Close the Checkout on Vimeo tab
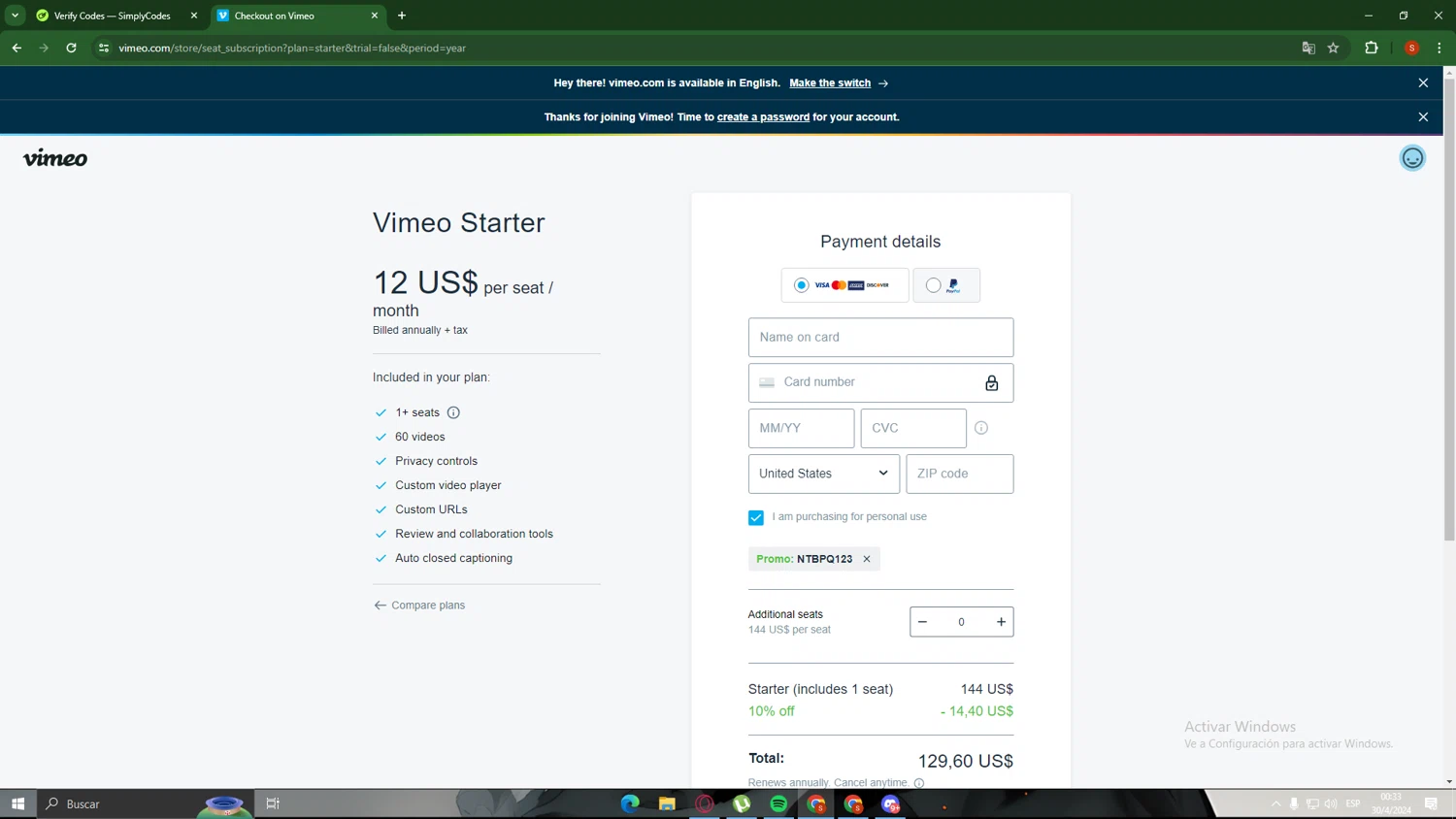Image resolution: width=1456 pixels, height=819 pixels. (375, 16)
